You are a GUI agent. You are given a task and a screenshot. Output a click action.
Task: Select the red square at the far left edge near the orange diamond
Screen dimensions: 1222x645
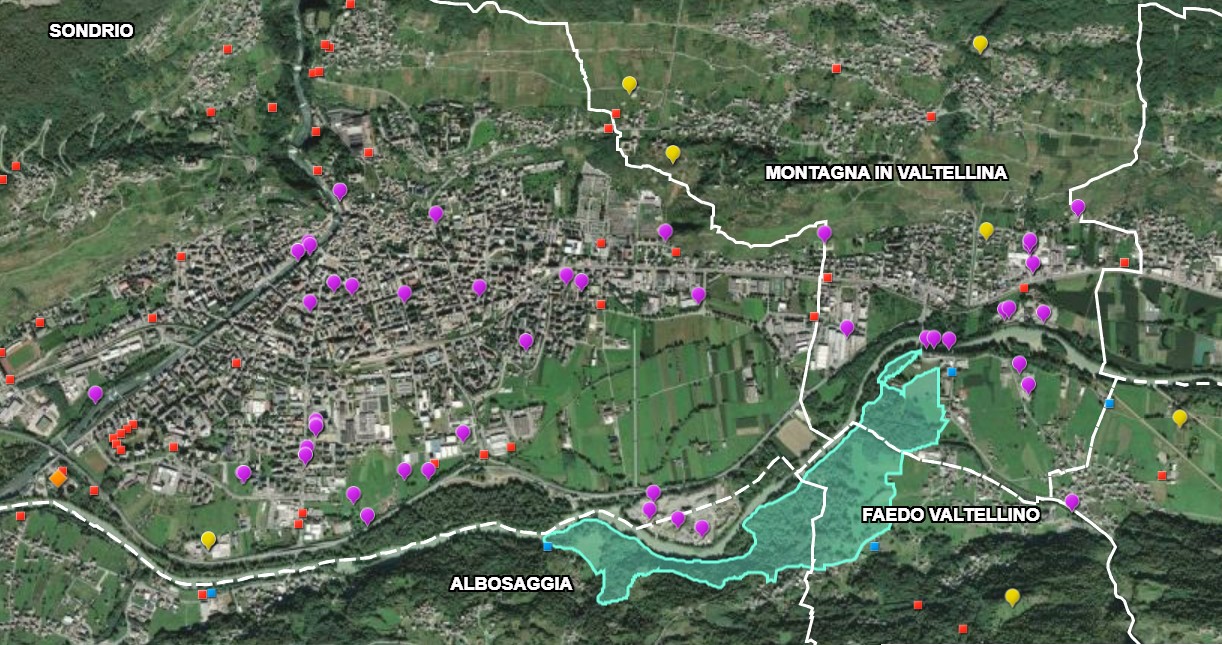click(x=20, y=516)
